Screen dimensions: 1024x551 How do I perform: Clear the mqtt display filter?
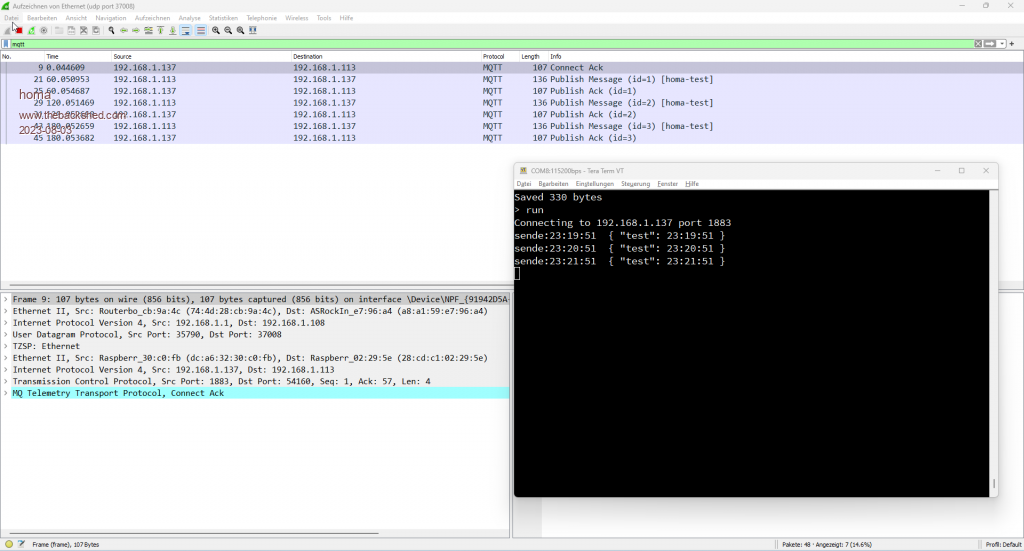pyautogui.click(x=978, y=44)
